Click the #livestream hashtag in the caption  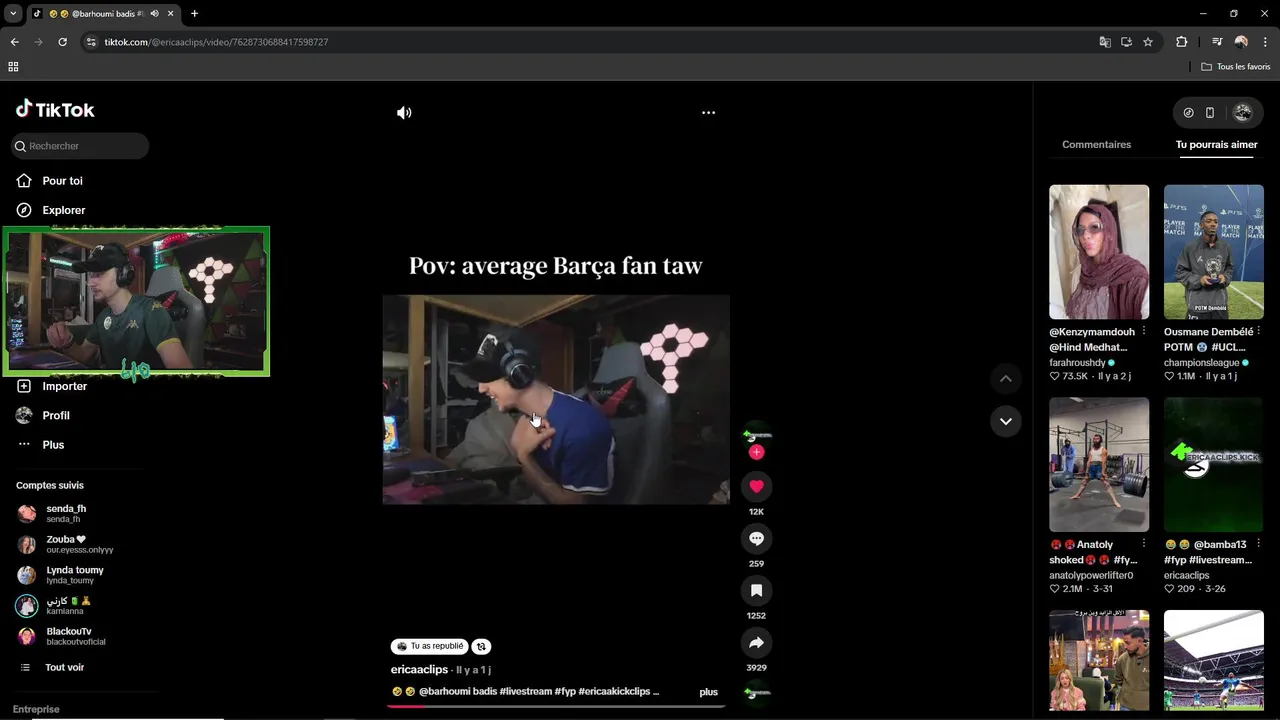526,691
